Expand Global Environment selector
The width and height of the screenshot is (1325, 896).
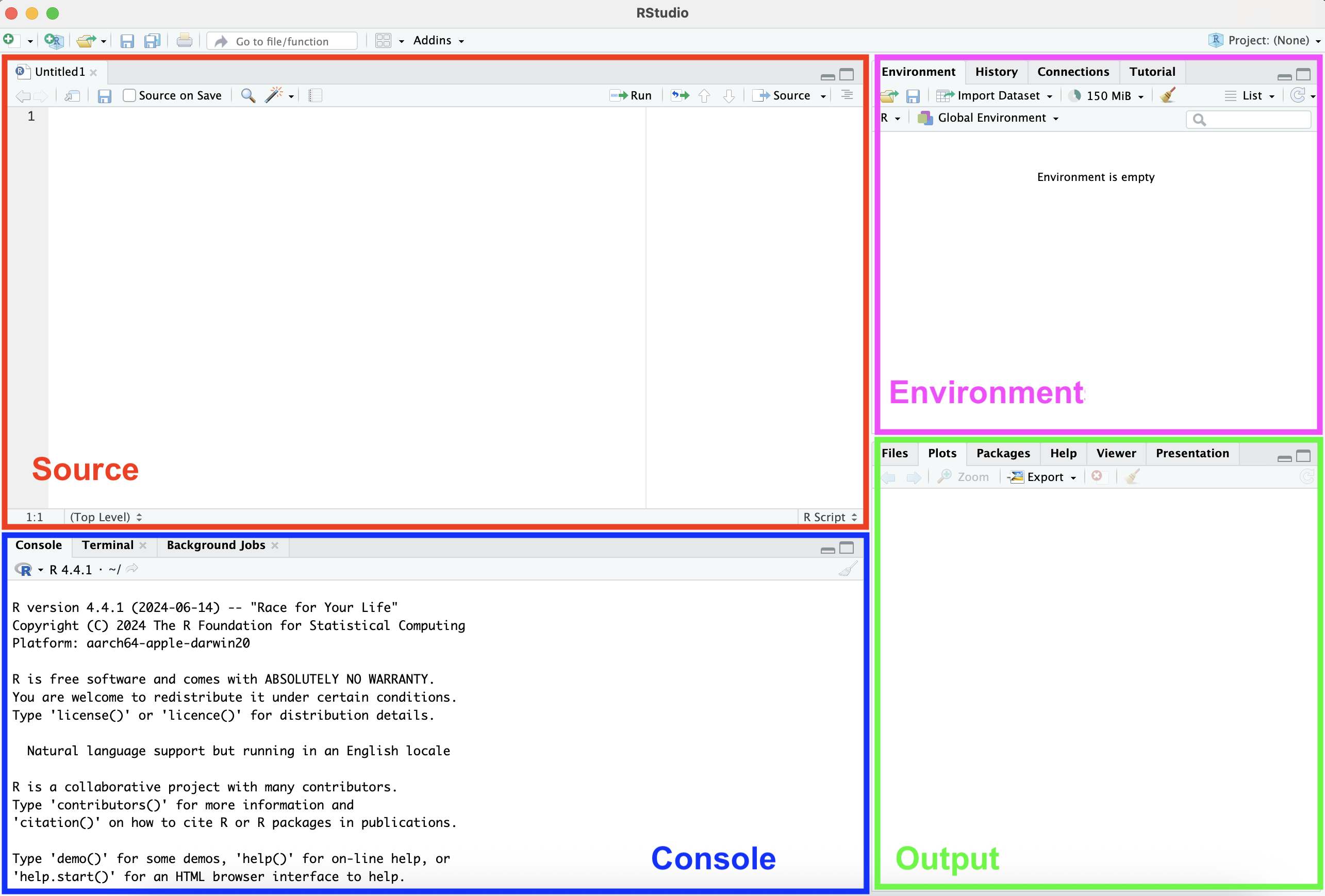pyautogui.click(x=988, y=118)
